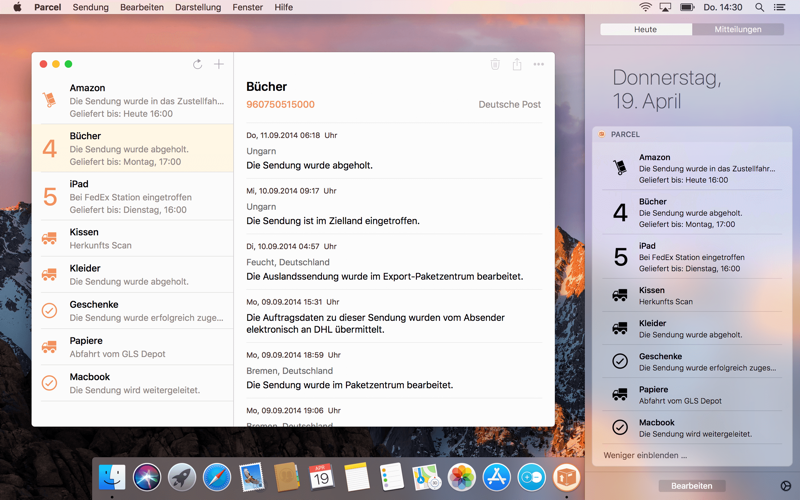The width and height of the screenshot is (800, 500).
Task: Add a new shipment with plus icon
Action: pyautogui.click(x=219, y=64)
